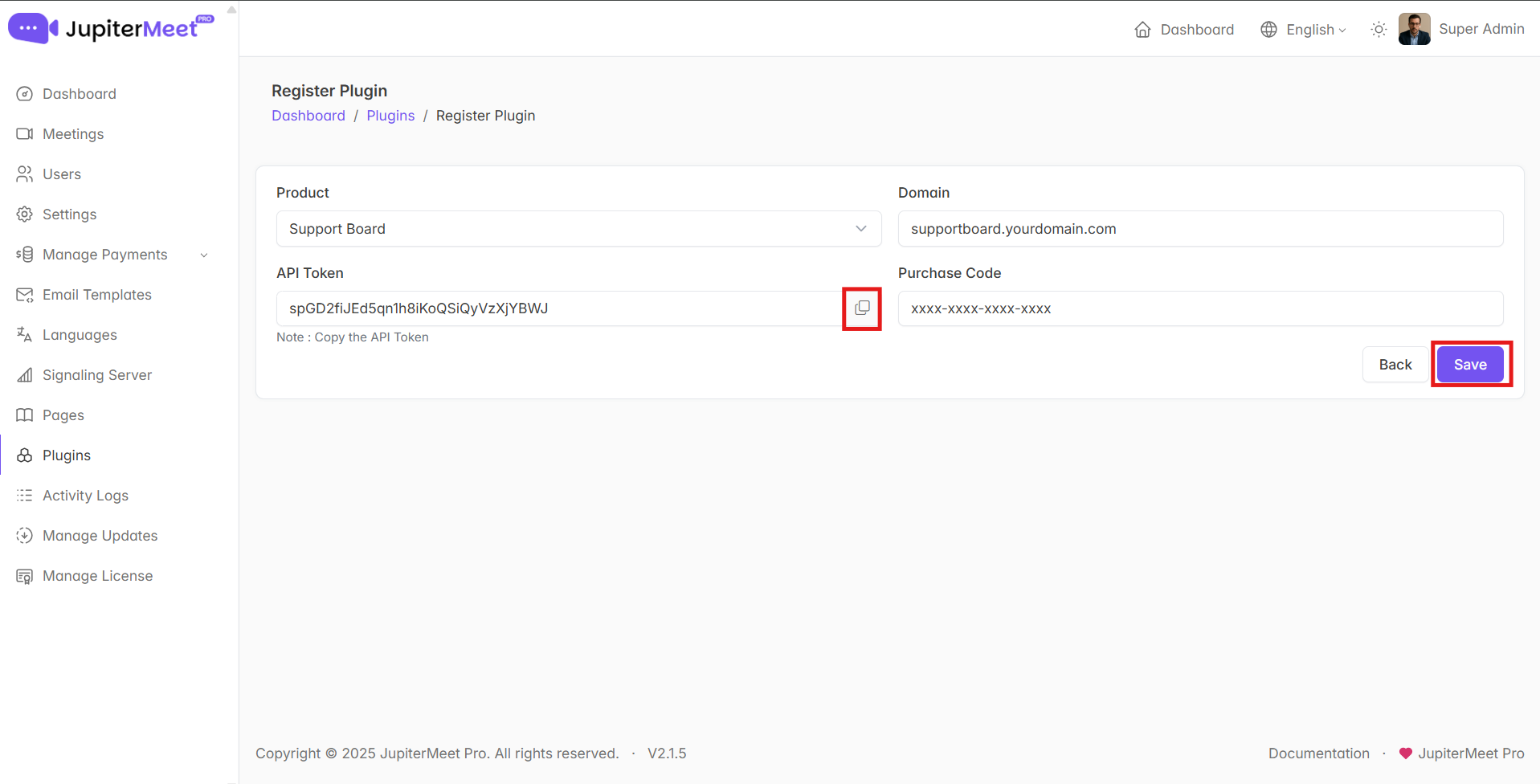The height and width of the screenshot is (784, 1540).
Task: Click the version V2.1.5 text
Action: click(667, 753)
